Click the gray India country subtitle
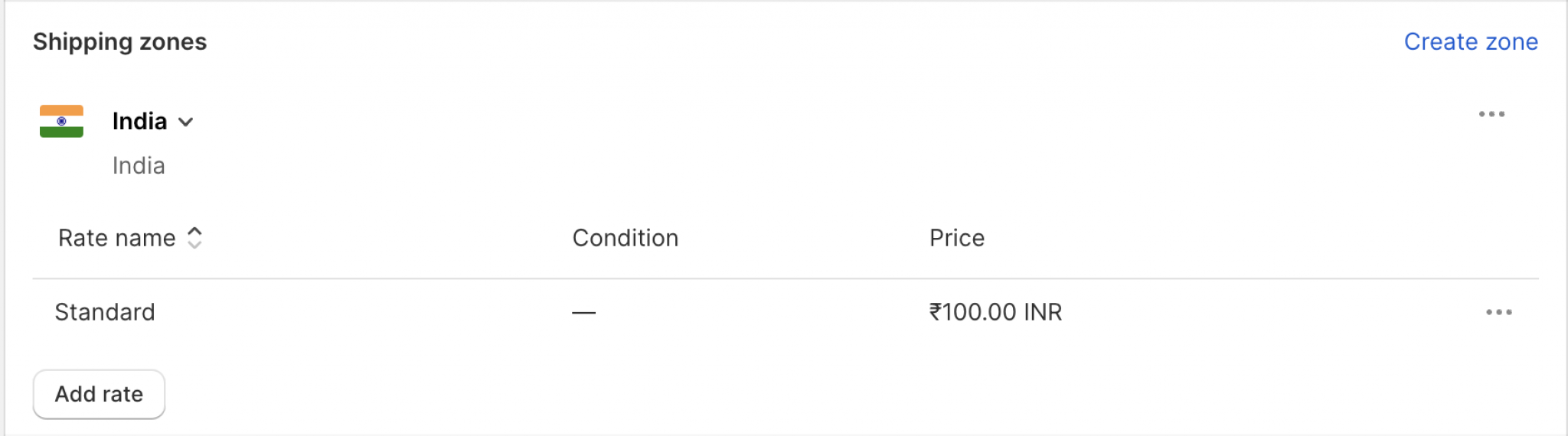 [x=139, y=165]
